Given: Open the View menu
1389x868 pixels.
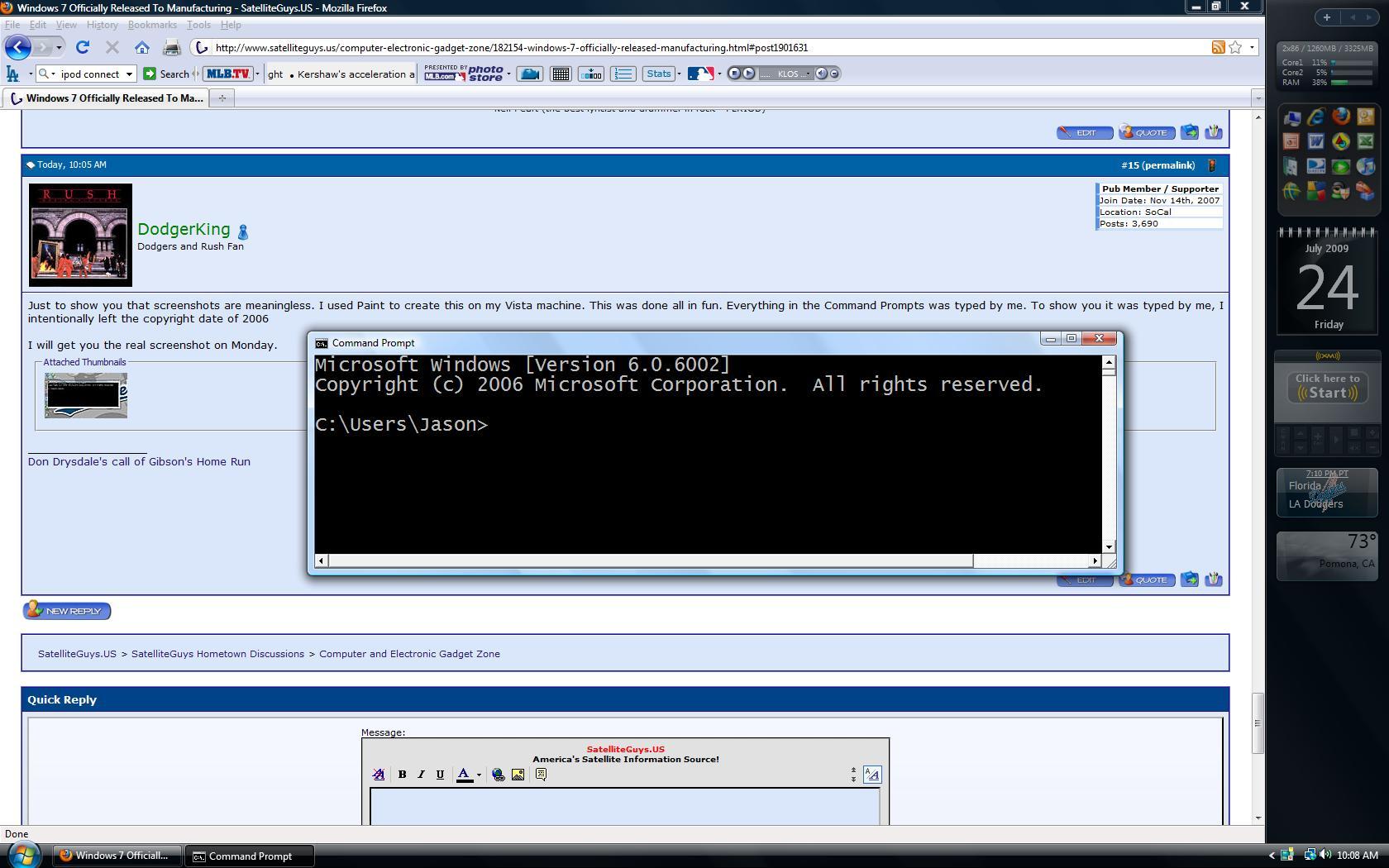Looking at the screenshot, I should coord(66,25).
